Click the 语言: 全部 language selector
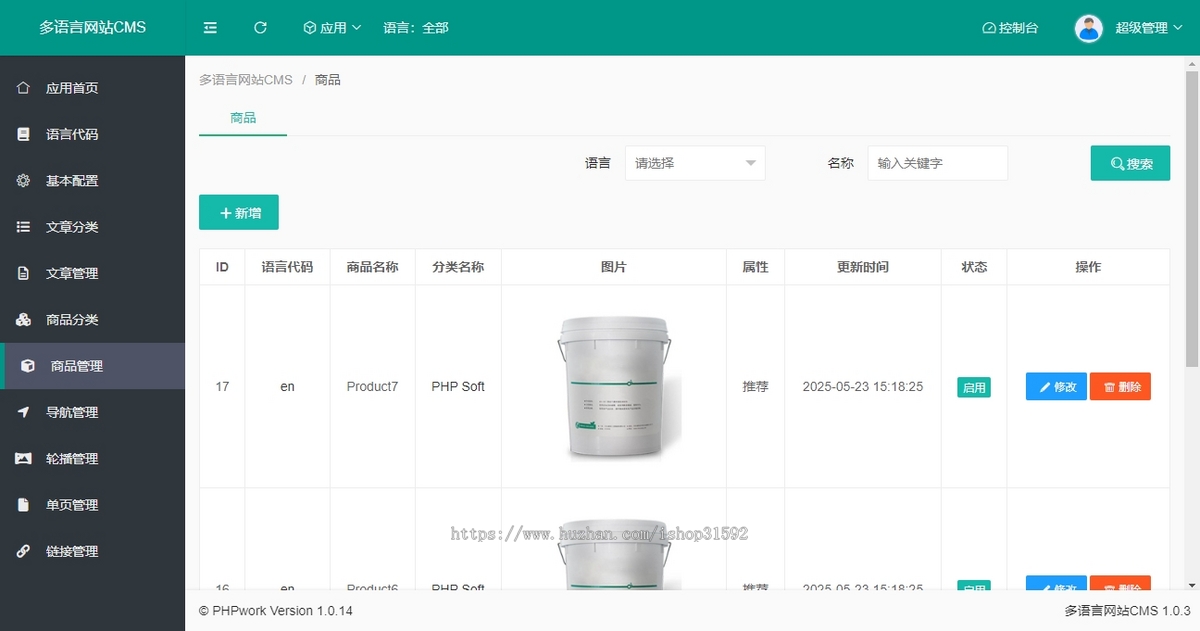Viewport: 1200px width, 631px height. click(x=416, y=28)
